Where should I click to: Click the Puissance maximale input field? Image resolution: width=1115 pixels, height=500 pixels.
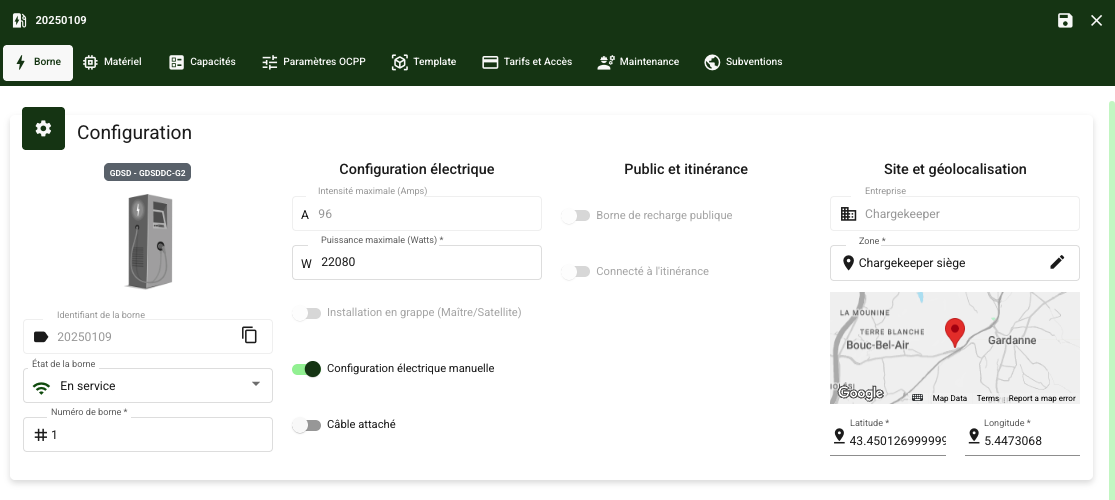pos(430,263)
